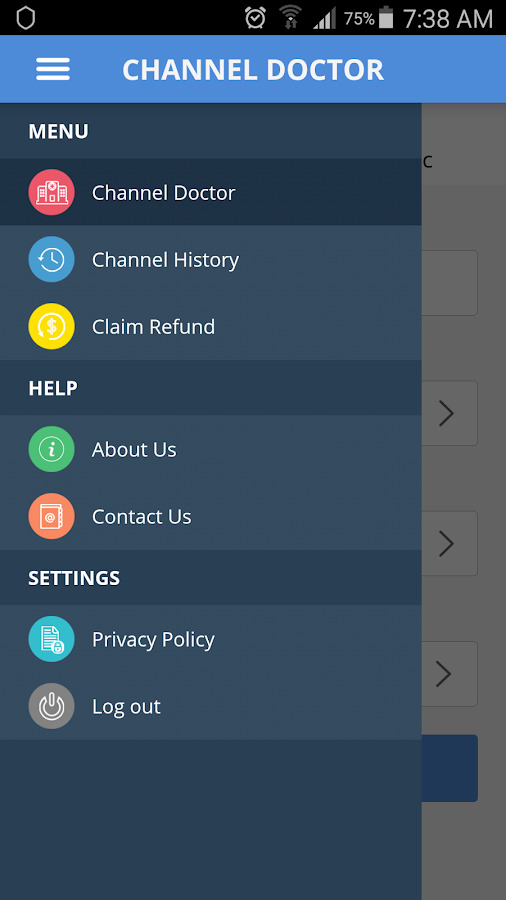Screen dimensions: 506x900
Task: Click the yellow Claim Refund dollar icon
Action: point(52,327)
